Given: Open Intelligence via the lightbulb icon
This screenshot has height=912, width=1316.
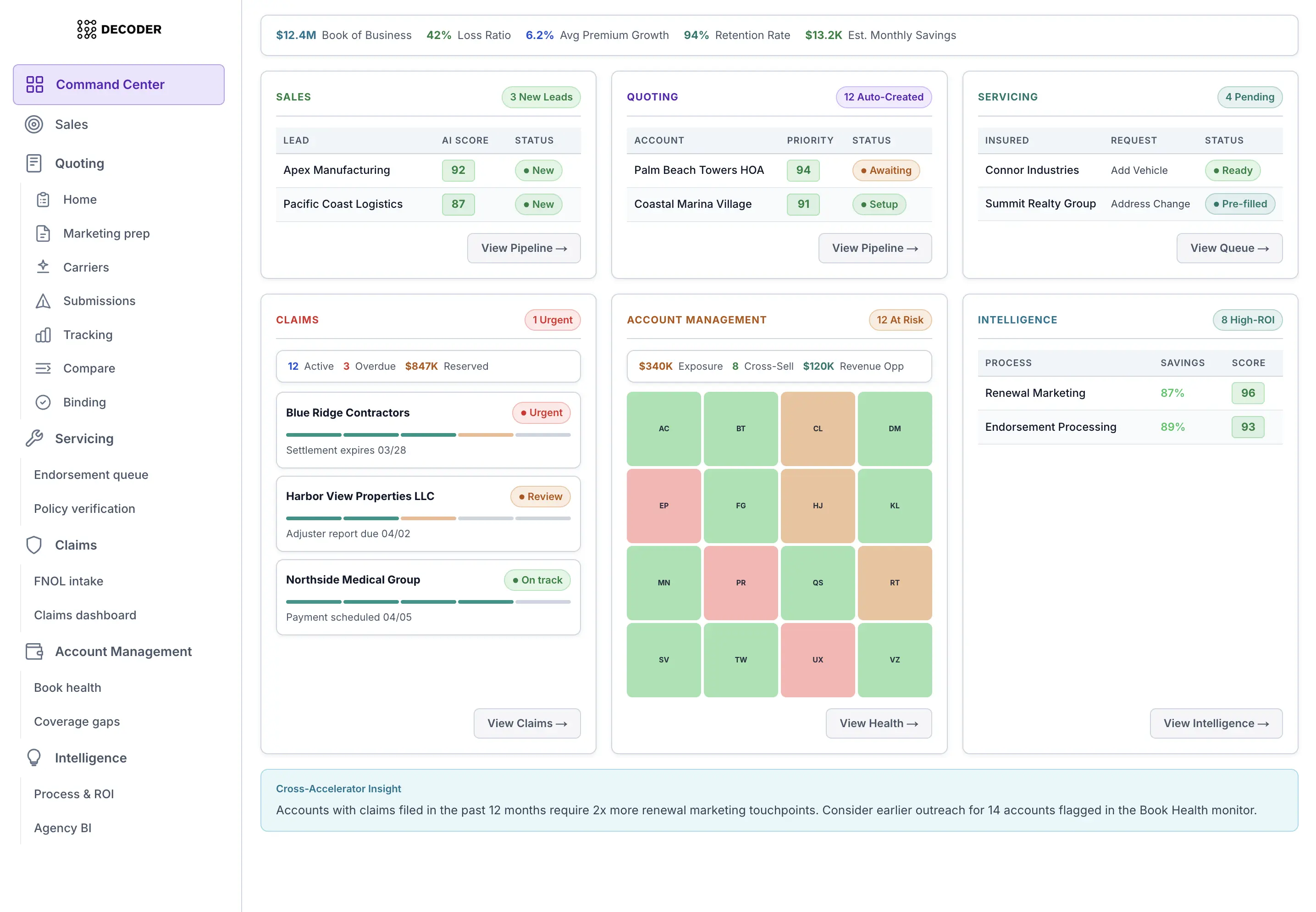Looking at the screenshot, I should [x=34, y=757].
